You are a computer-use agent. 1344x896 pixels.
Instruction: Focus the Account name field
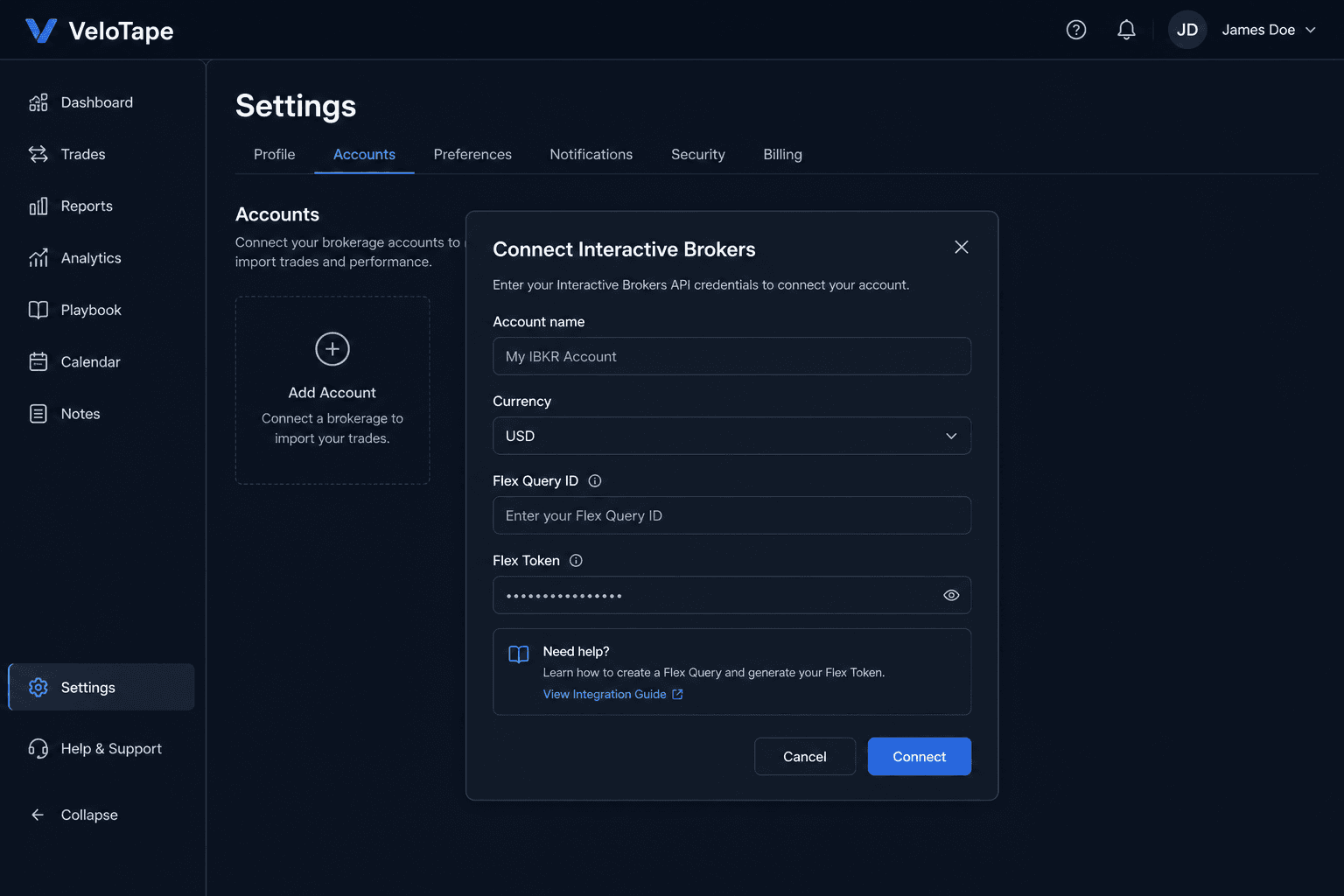731,356
